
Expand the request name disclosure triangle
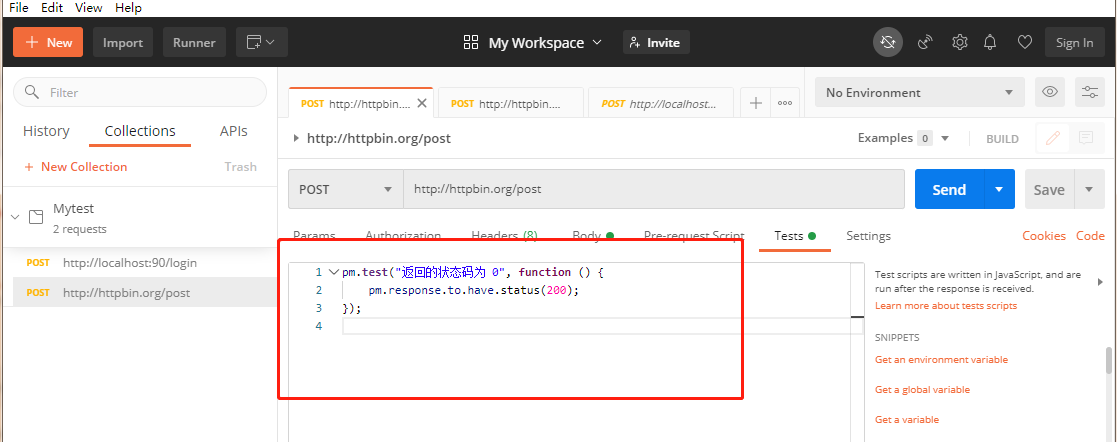coord(296,138)
